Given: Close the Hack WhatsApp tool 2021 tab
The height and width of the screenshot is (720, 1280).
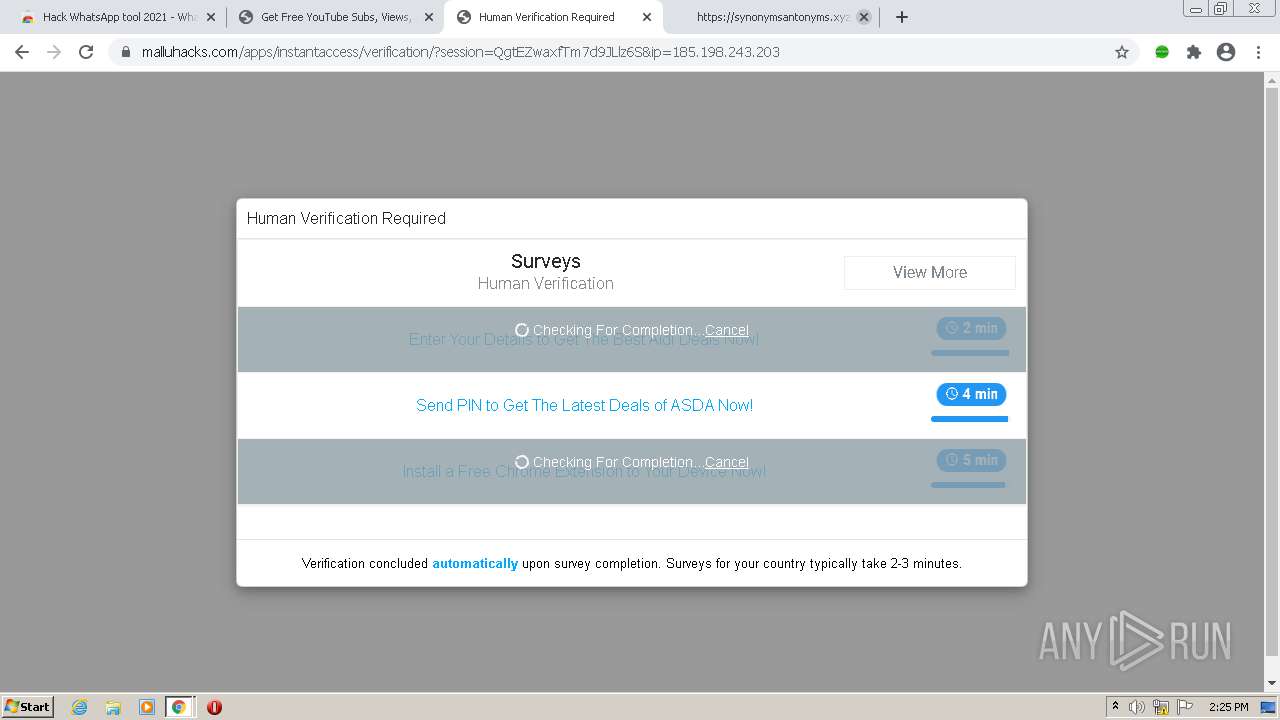Looking at the screenshot, I should 211,17.
